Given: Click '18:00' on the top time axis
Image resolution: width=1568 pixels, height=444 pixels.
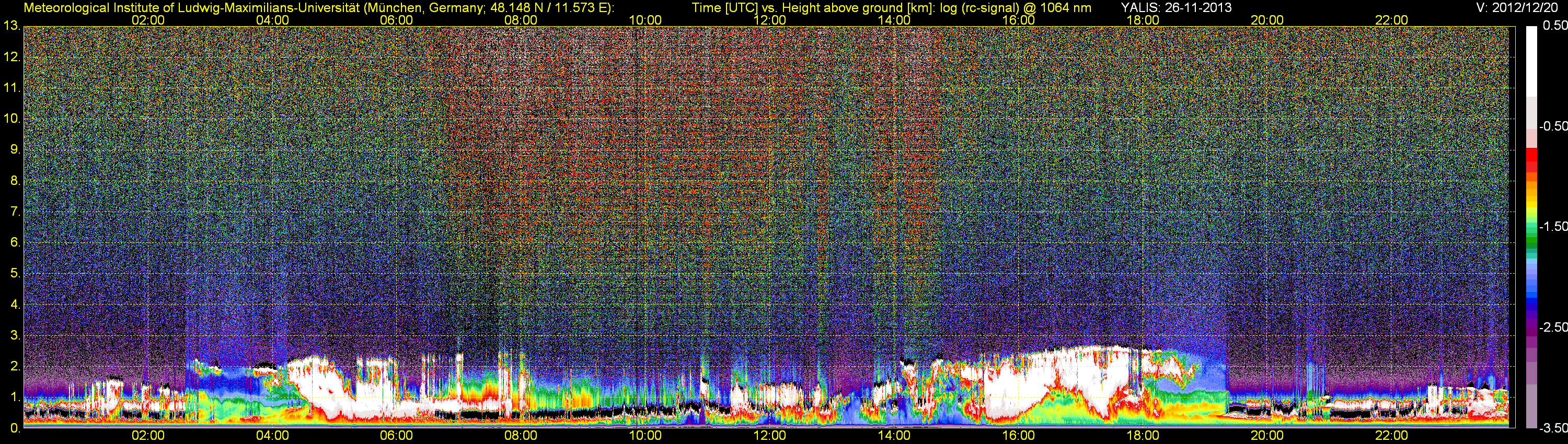Looking at the screenshot, I should [x=1143, y=20].
